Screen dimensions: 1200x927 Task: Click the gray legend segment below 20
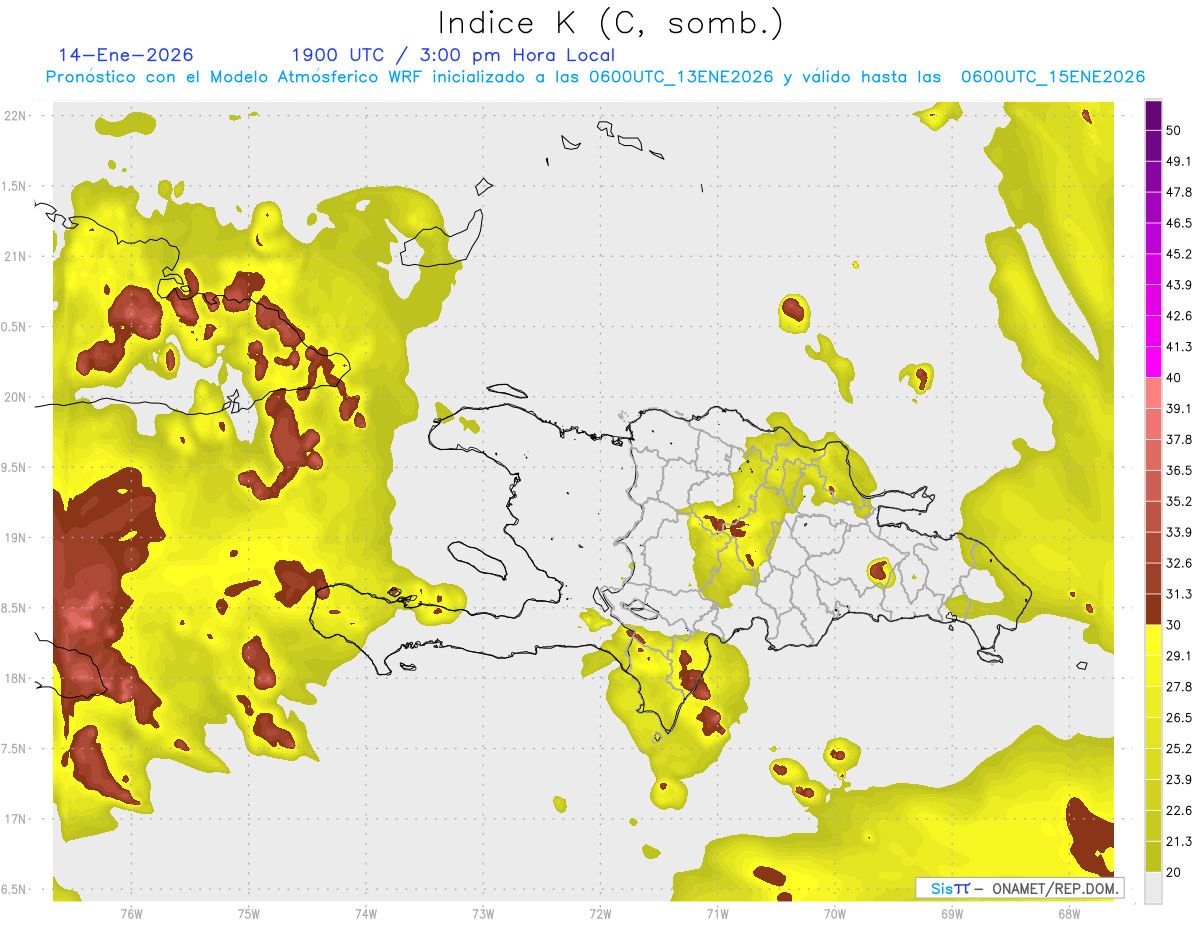(x=1153, y=887)
